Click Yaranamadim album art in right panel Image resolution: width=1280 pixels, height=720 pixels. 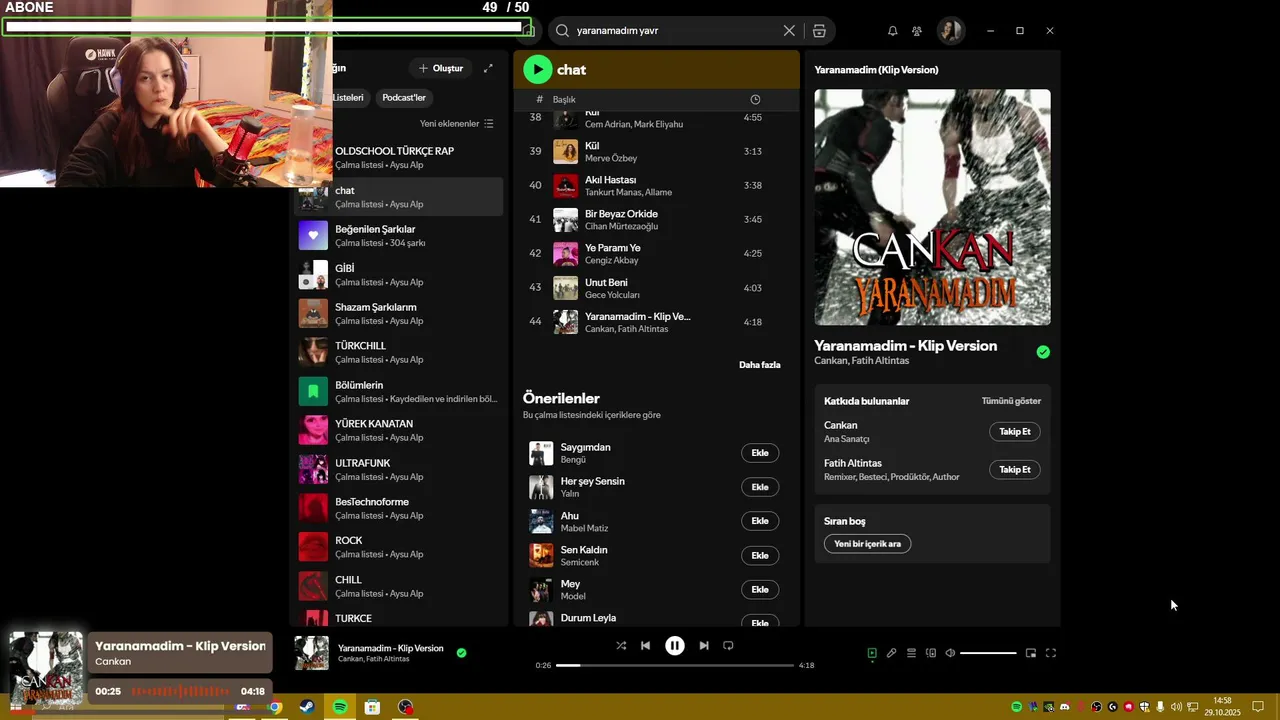[932, 207]
